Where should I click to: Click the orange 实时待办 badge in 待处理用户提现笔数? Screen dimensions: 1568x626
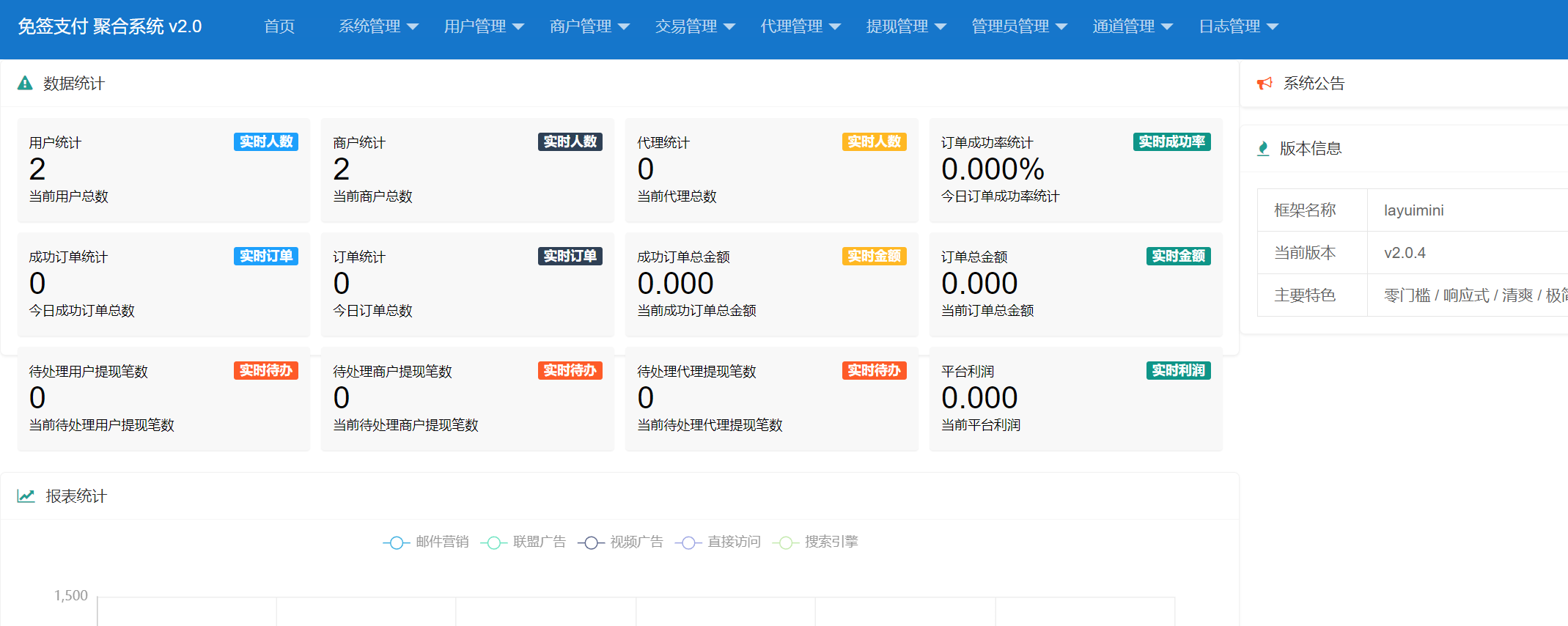coord(265,370)
